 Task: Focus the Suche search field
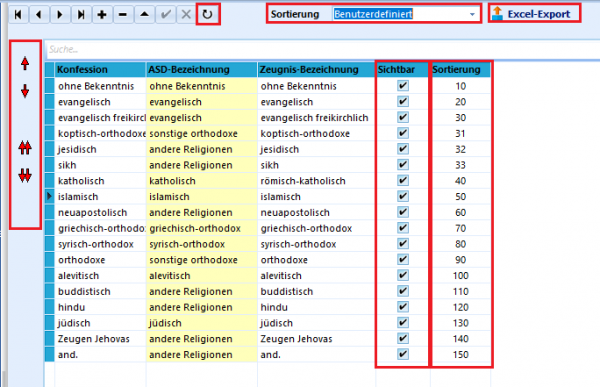[321, 49]
